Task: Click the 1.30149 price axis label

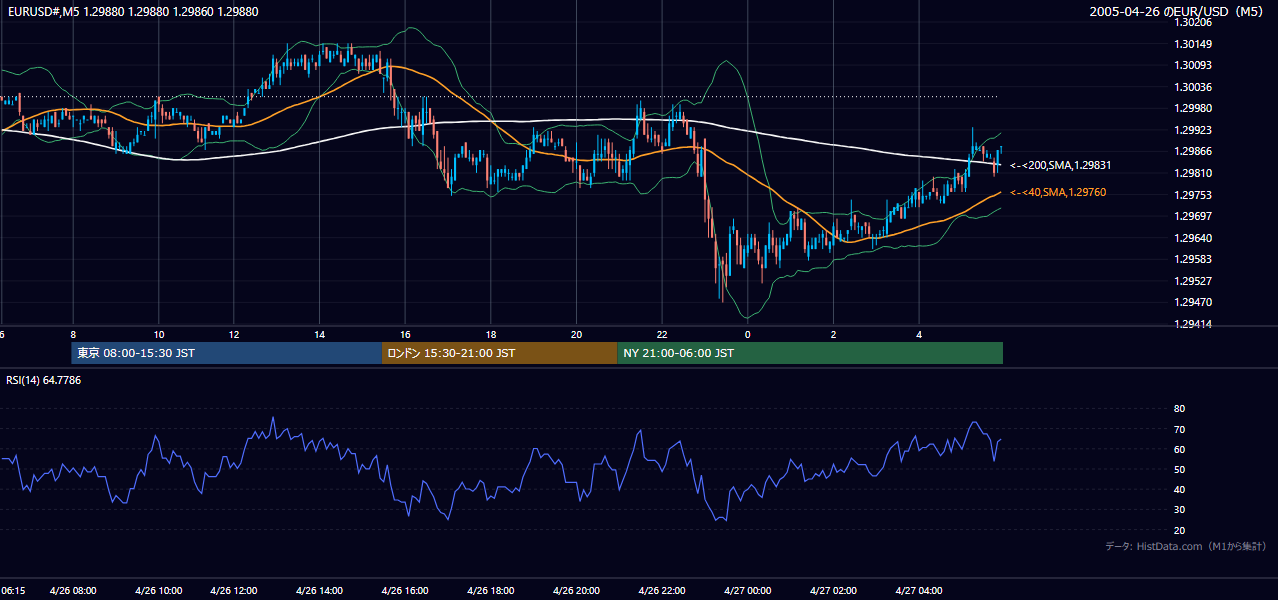Action: (1193, 44)
